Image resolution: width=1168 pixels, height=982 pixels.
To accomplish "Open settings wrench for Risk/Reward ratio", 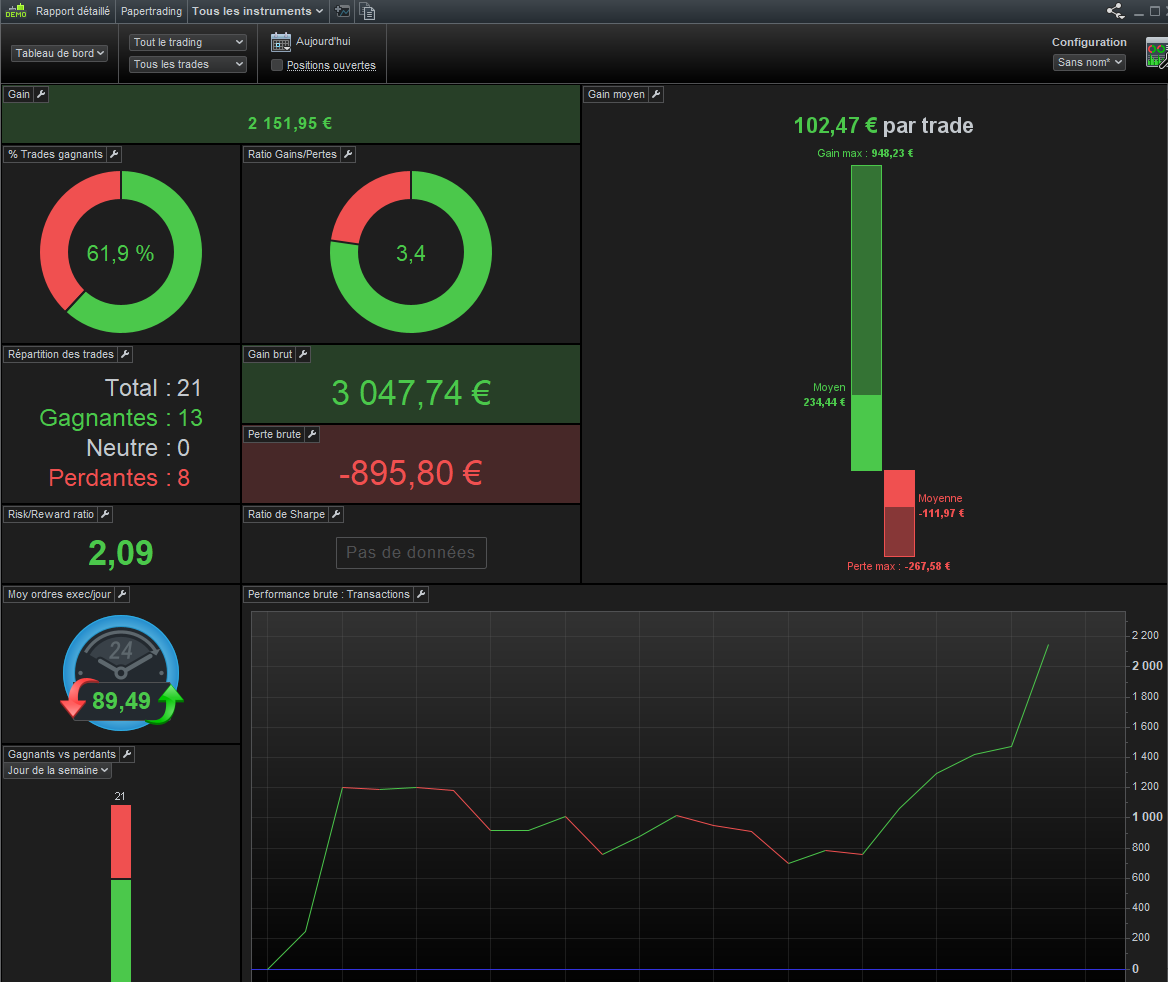I will pyautogui.click(x=105, y=514).
